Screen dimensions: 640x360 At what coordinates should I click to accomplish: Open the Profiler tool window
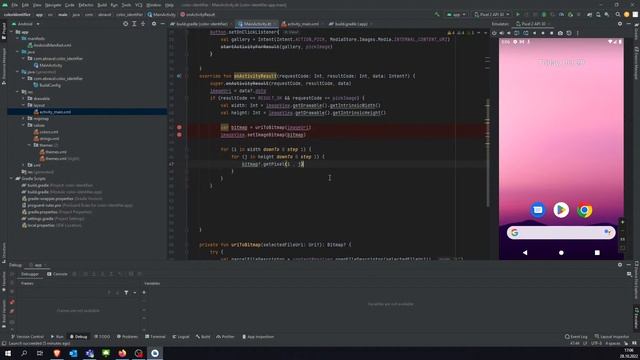point(225,337)
